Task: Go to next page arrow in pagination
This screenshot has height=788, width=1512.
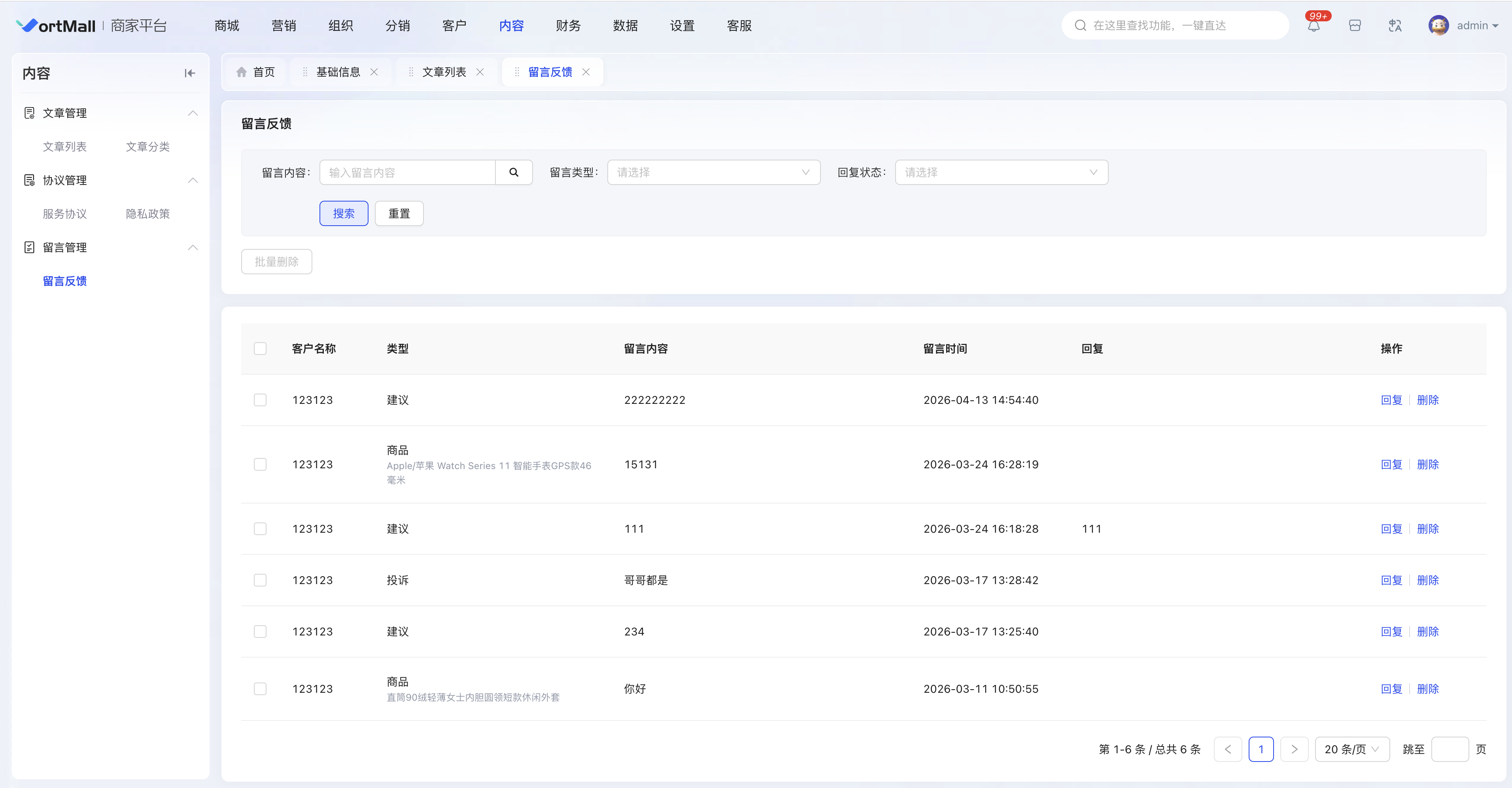Action: coord(1294,749)
